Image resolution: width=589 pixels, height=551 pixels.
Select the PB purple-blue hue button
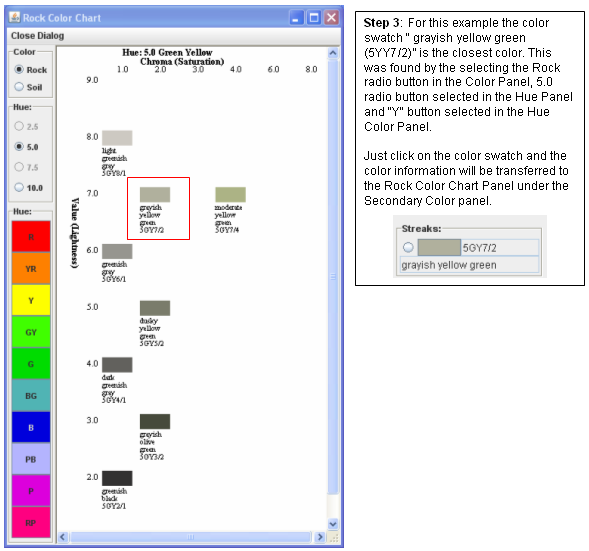(31, 459)
